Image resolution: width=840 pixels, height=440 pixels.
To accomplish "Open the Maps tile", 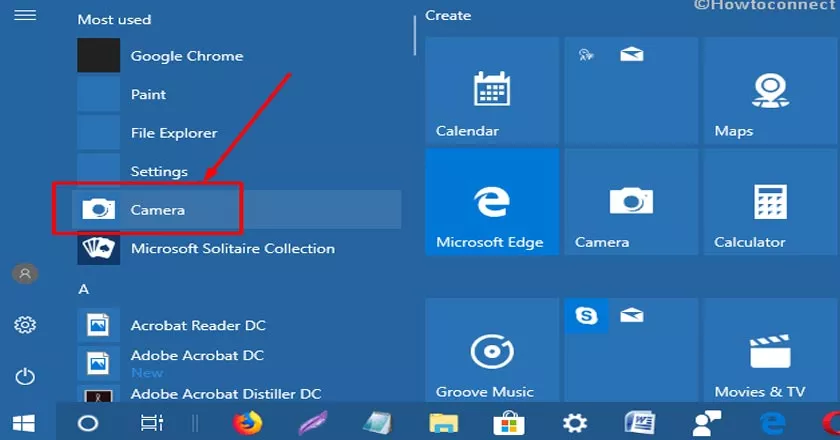I will pyautogui.click(x=770, y=90).
